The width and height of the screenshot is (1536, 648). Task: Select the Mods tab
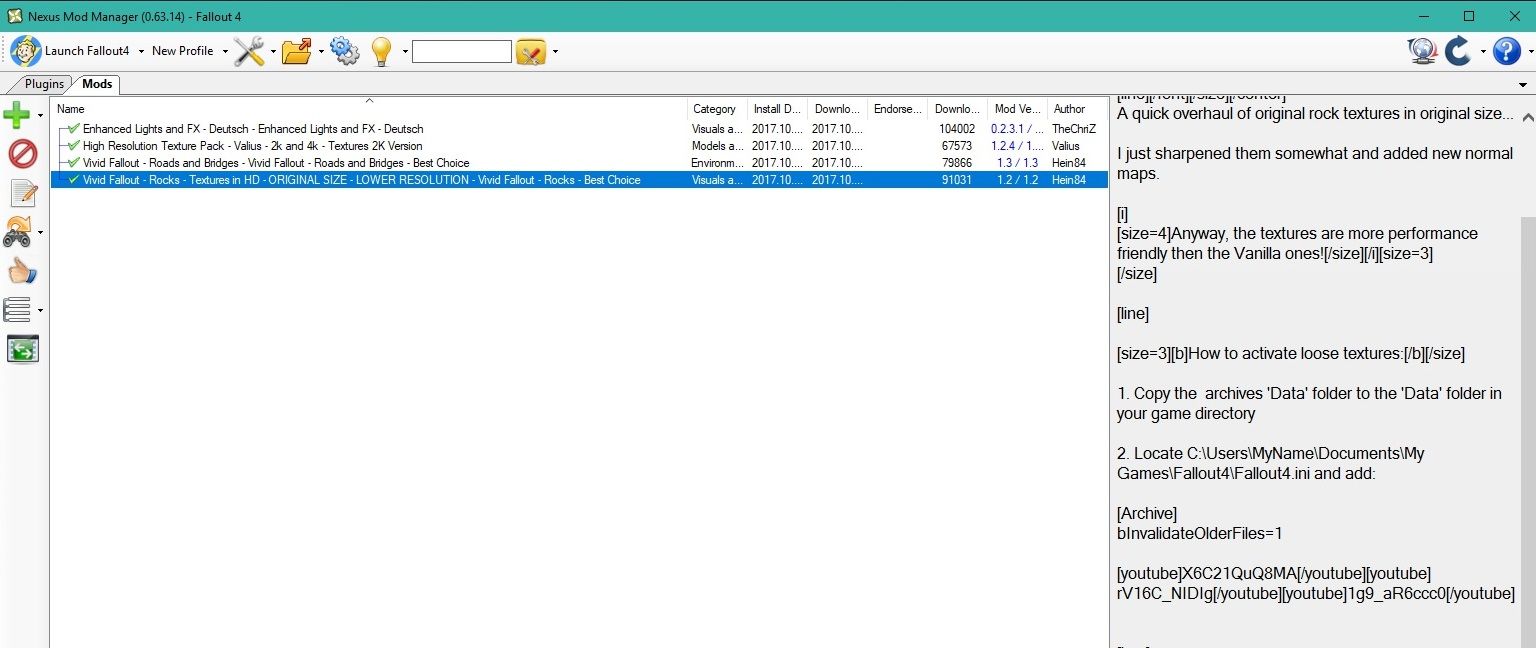(97, 84)
